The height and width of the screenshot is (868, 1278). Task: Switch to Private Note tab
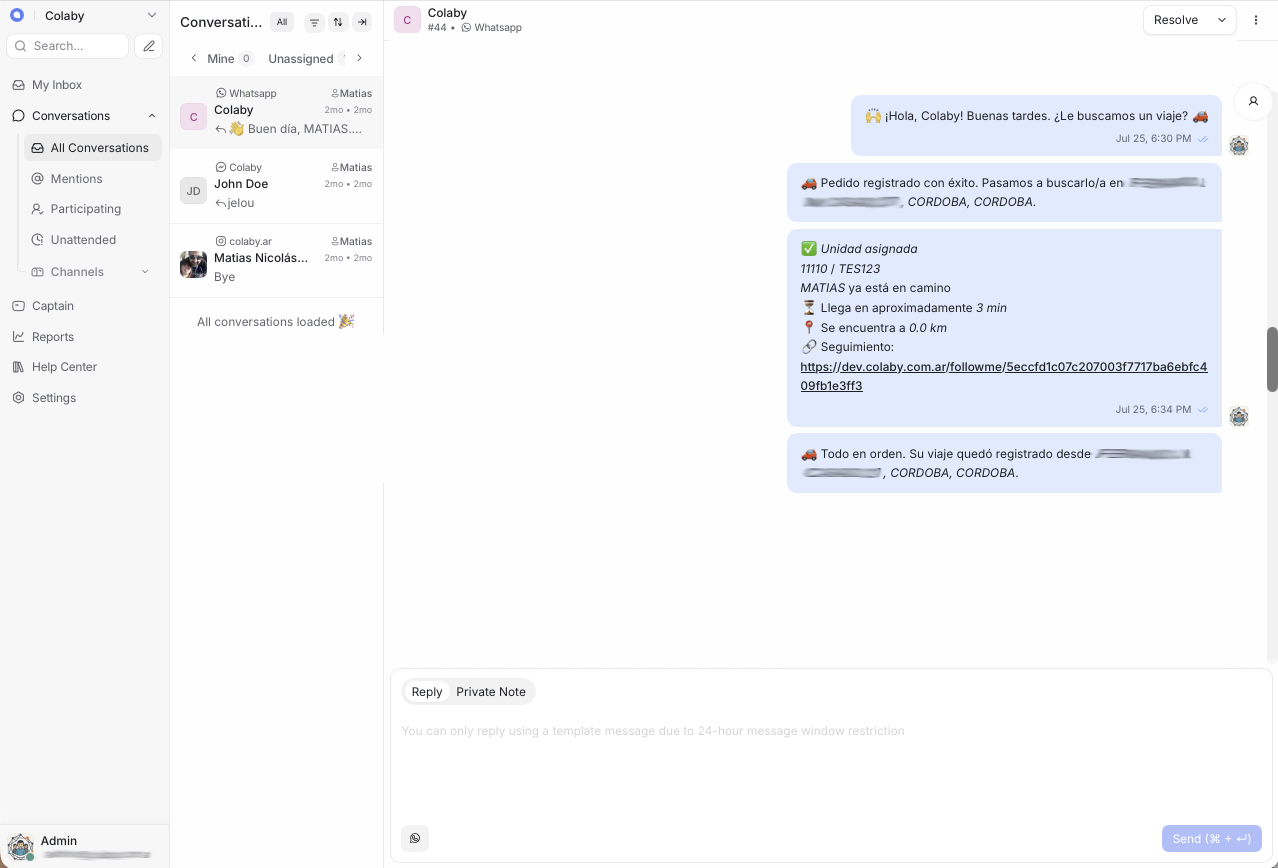click(491, 692)
